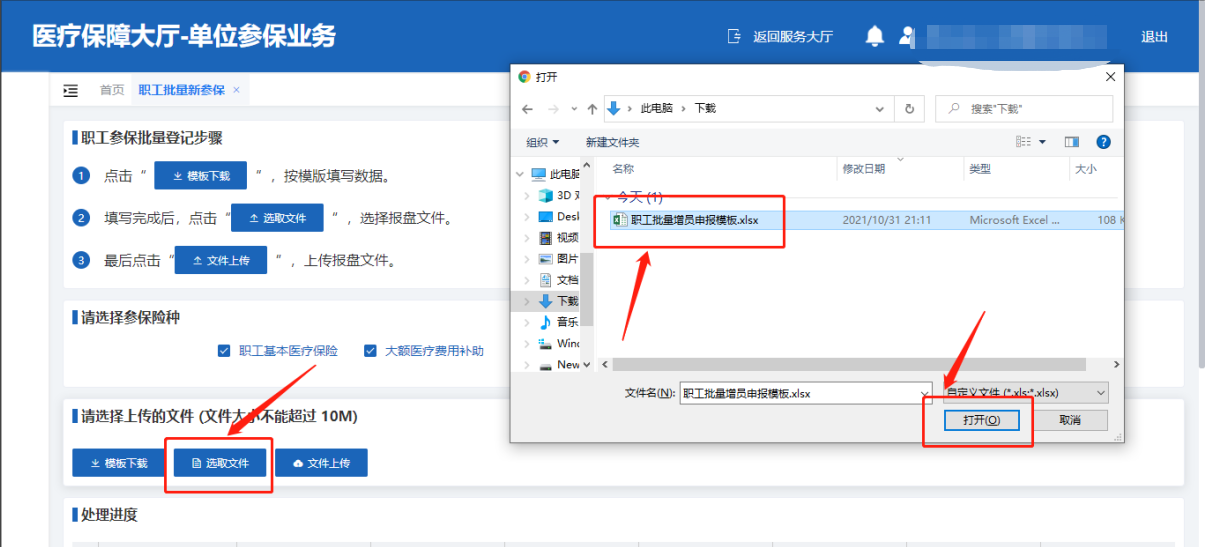
Task: Close the Open file dialog
Action: pos(1109,76)
